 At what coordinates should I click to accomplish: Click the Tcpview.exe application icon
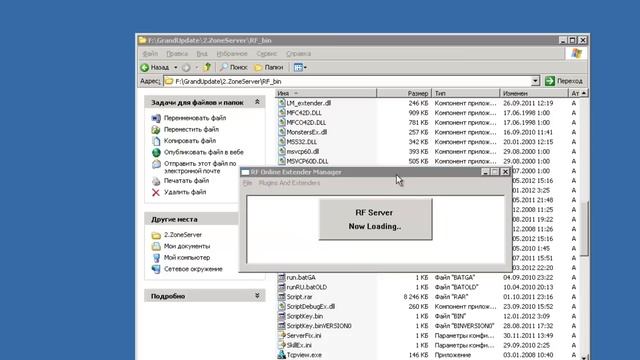pyautogui.click(x=281, y=355)
